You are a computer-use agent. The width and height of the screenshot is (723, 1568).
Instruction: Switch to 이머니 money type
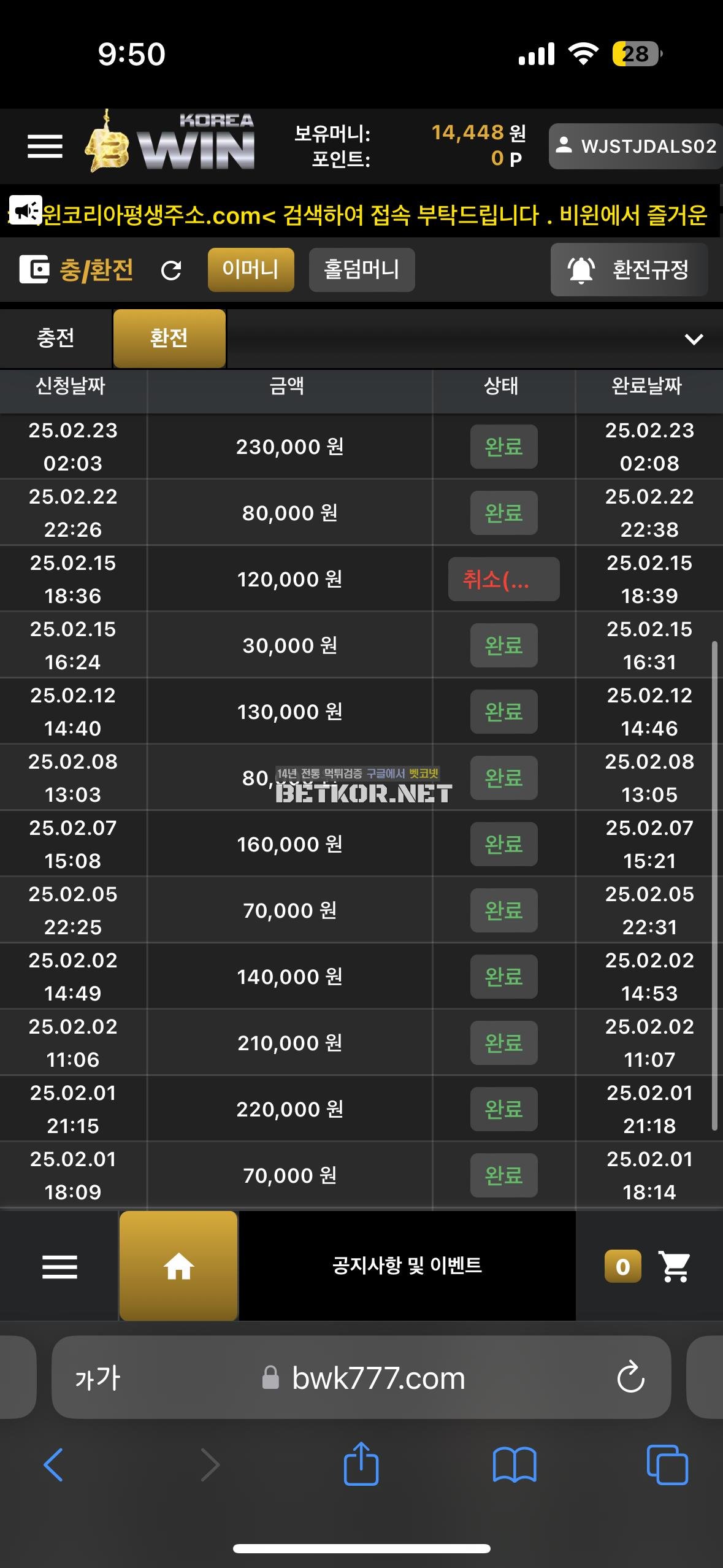pos(250,269)
